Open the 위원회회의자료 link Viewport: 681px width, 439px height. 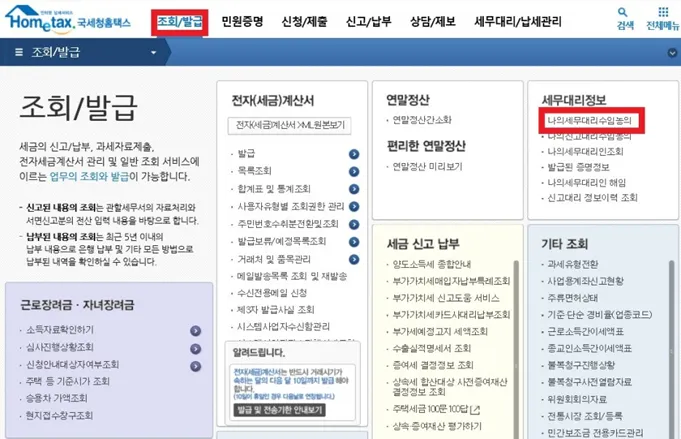[x=577, y=399]
